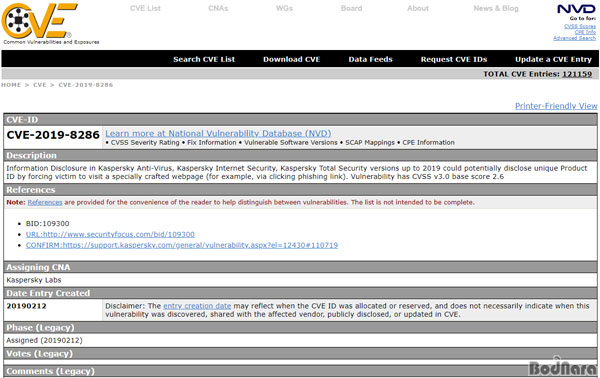Open the CNAs menu
Screen dimensions: 600x378
[x=218, y=8]
